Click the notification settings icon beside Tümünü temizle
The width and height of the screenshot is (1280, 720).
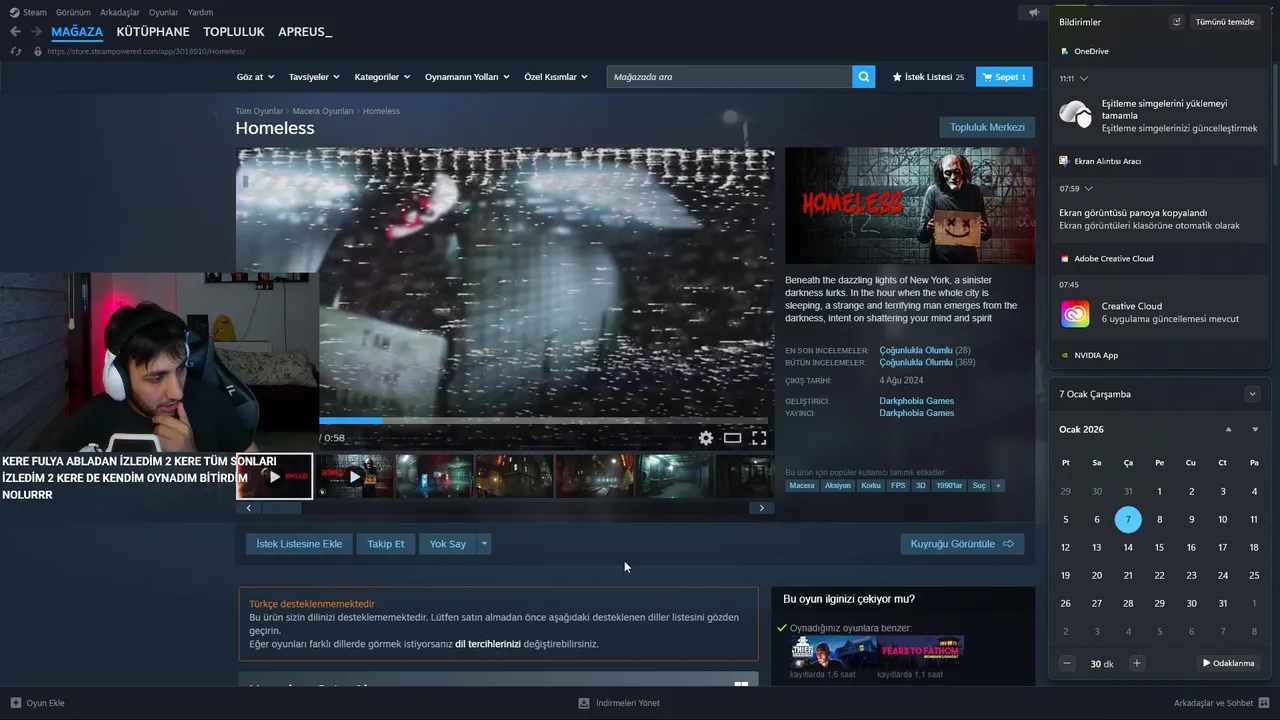(x=1177, y=22)
